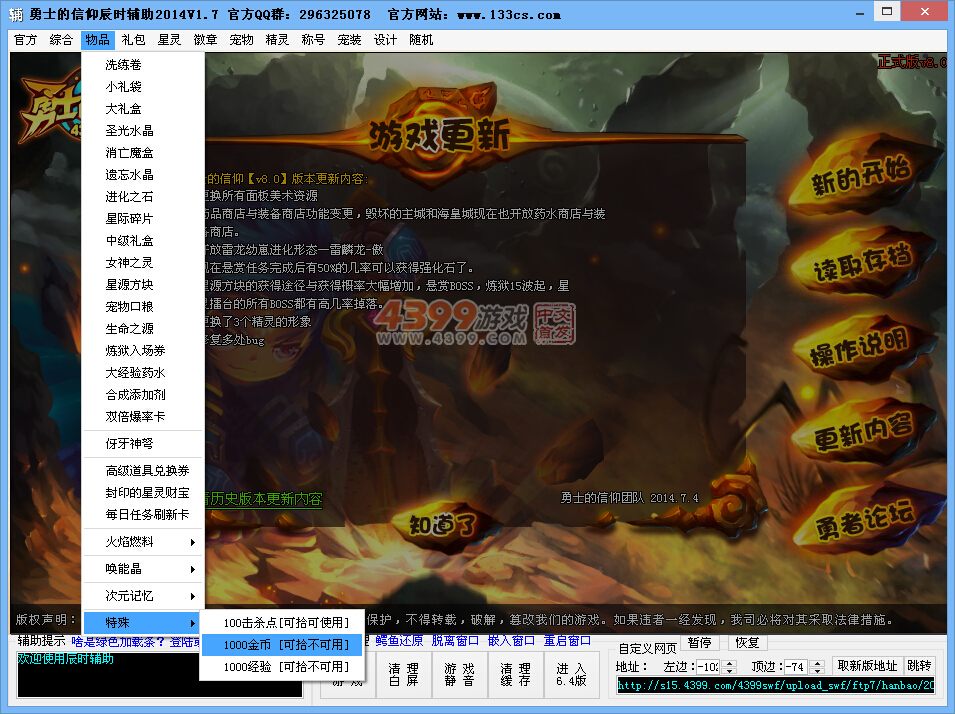Open the 星灵 menu
The image size is (955, 714).
click(169, 40)
